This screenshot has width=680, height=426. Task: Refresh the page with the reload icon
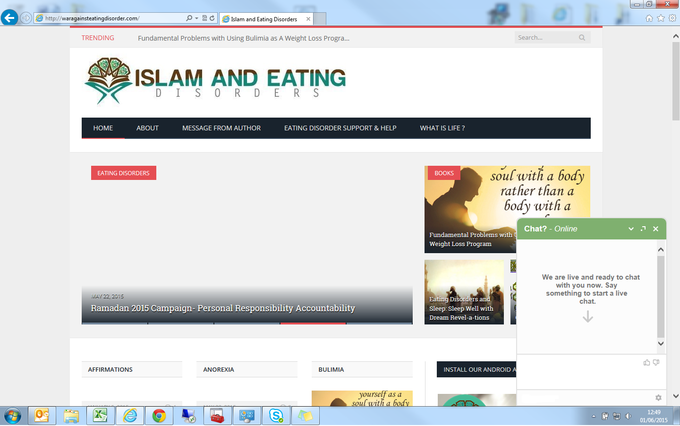(212, 18)
